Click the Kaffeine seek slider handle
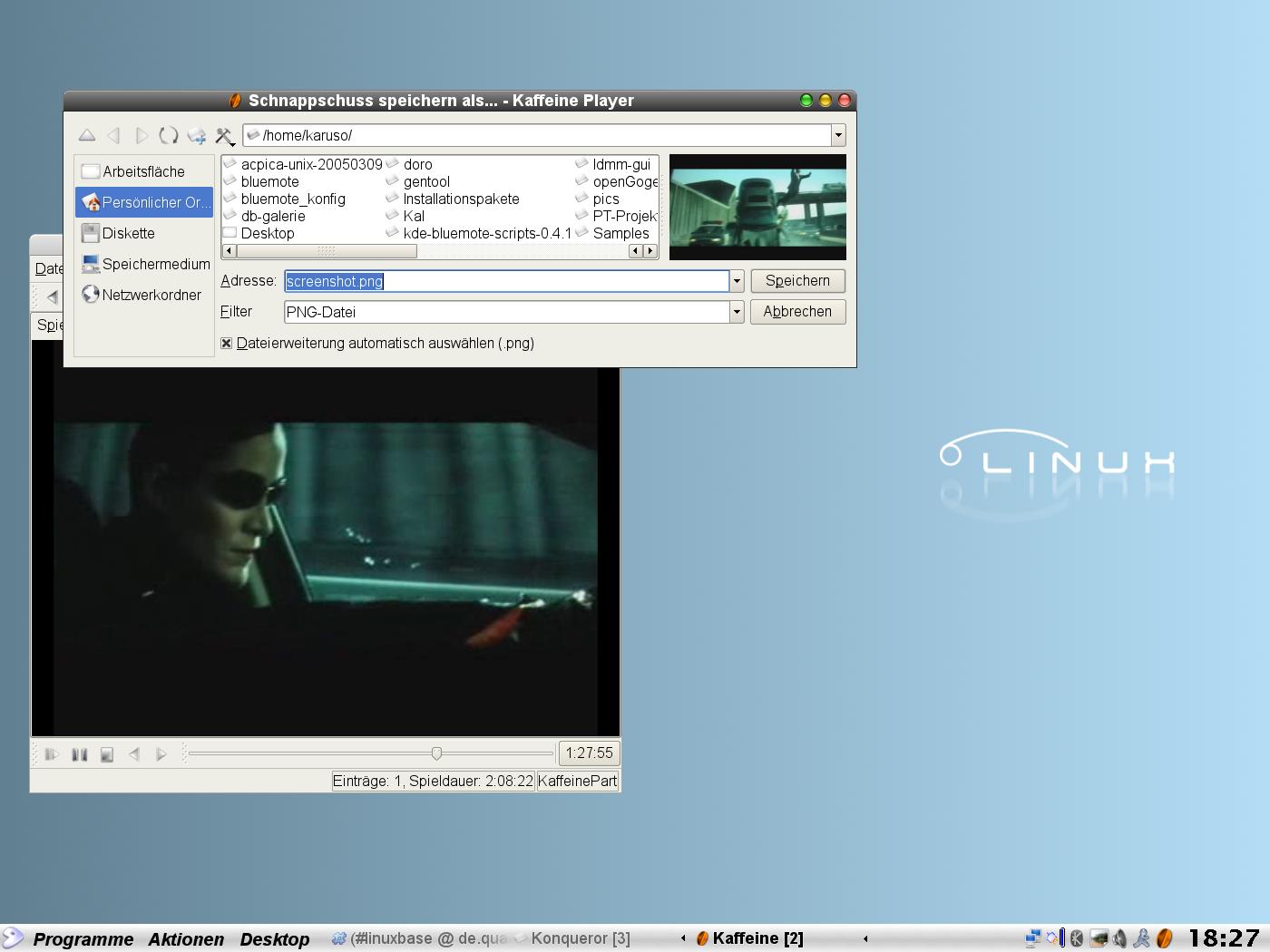 pyautogui.click(x=436, y=753)
